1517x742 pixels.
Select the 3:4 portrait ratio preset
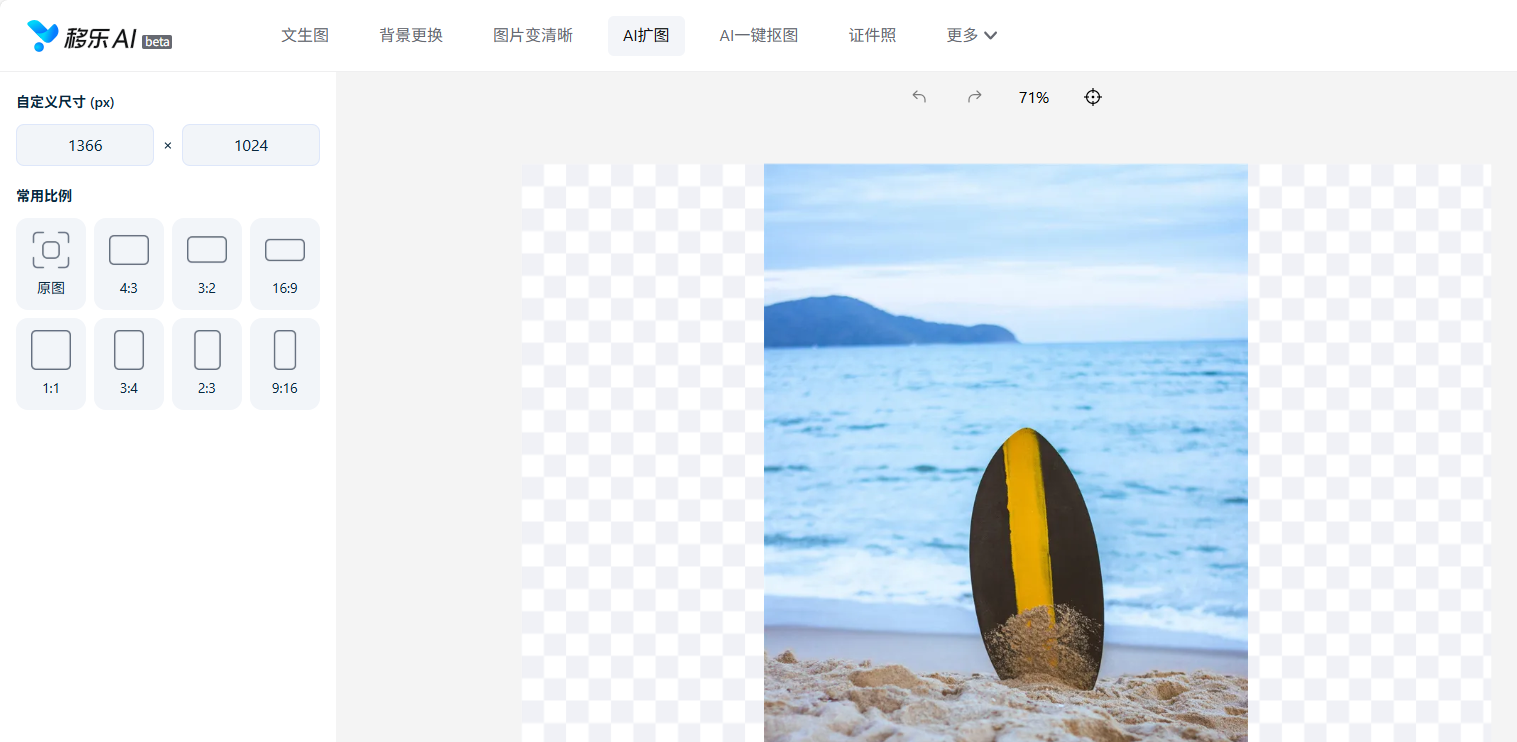(129, 363)
